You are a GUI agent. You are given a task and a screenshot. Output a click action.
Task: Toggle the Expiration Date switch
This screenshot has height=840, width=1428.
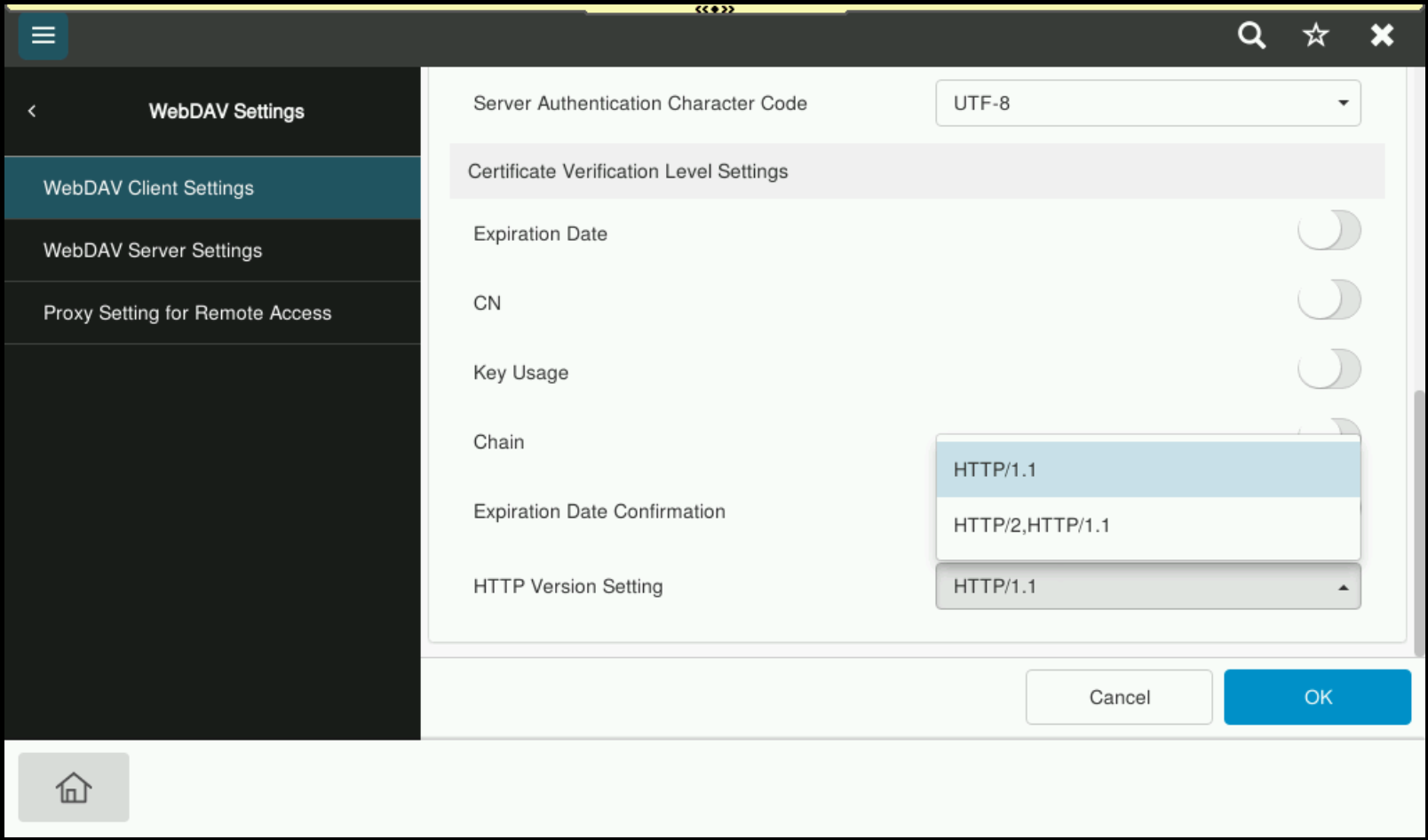pyautogui.click(x=1329, y=231)
